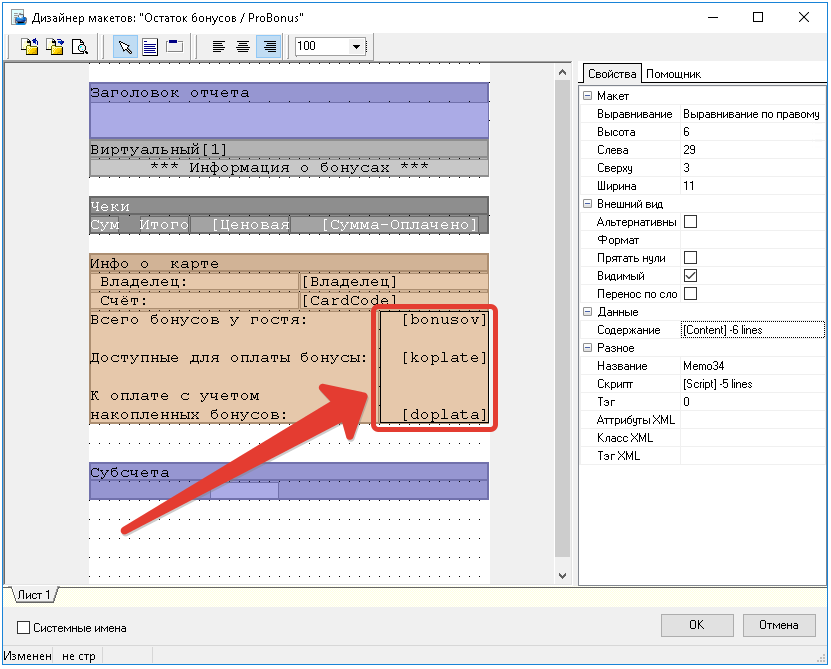The image size is (831, 669).
Task: Switch to the Свойства tab
Action: point(612,74)
